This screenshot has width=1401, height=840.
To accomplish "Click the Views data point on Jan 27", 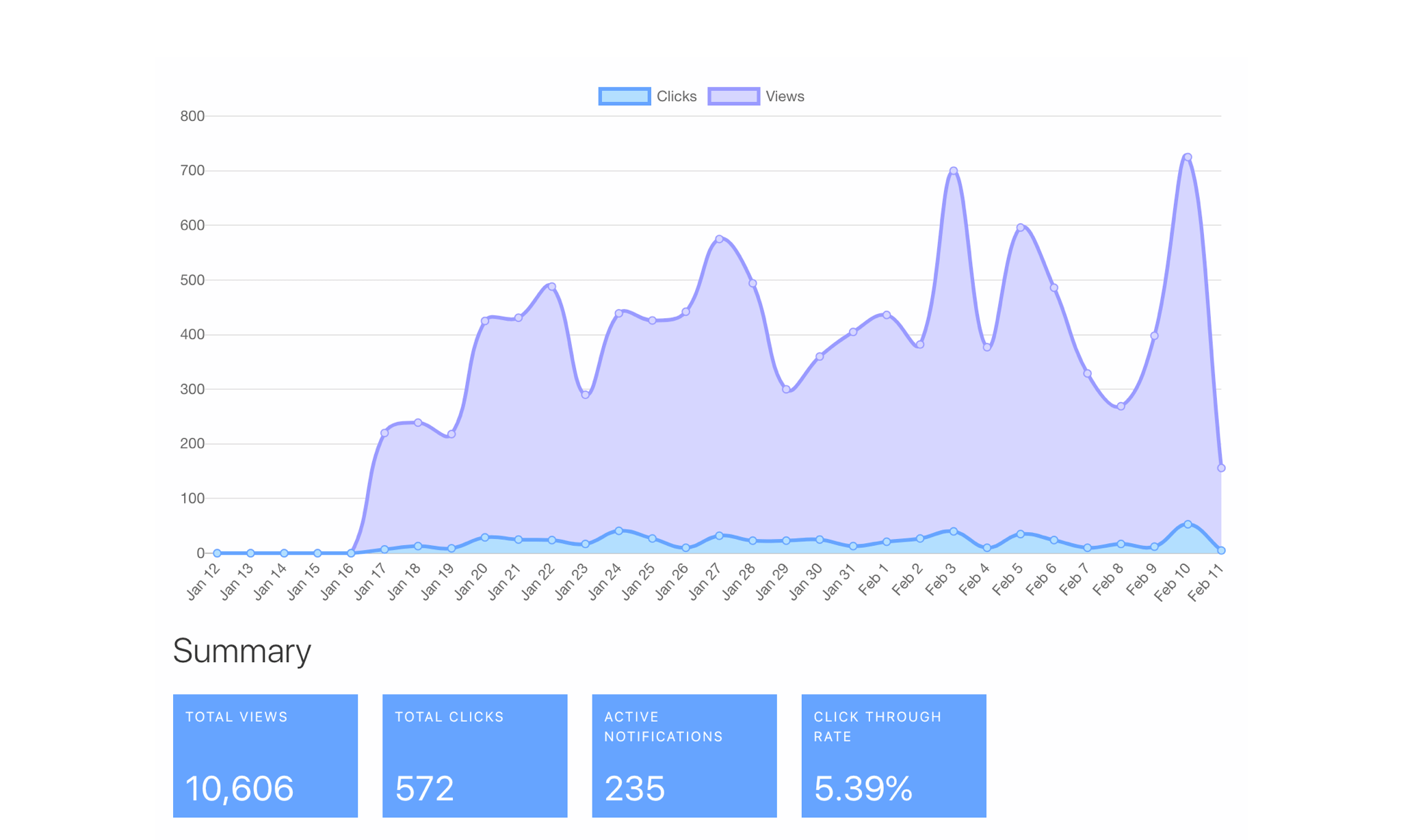I will coord(719,239).
